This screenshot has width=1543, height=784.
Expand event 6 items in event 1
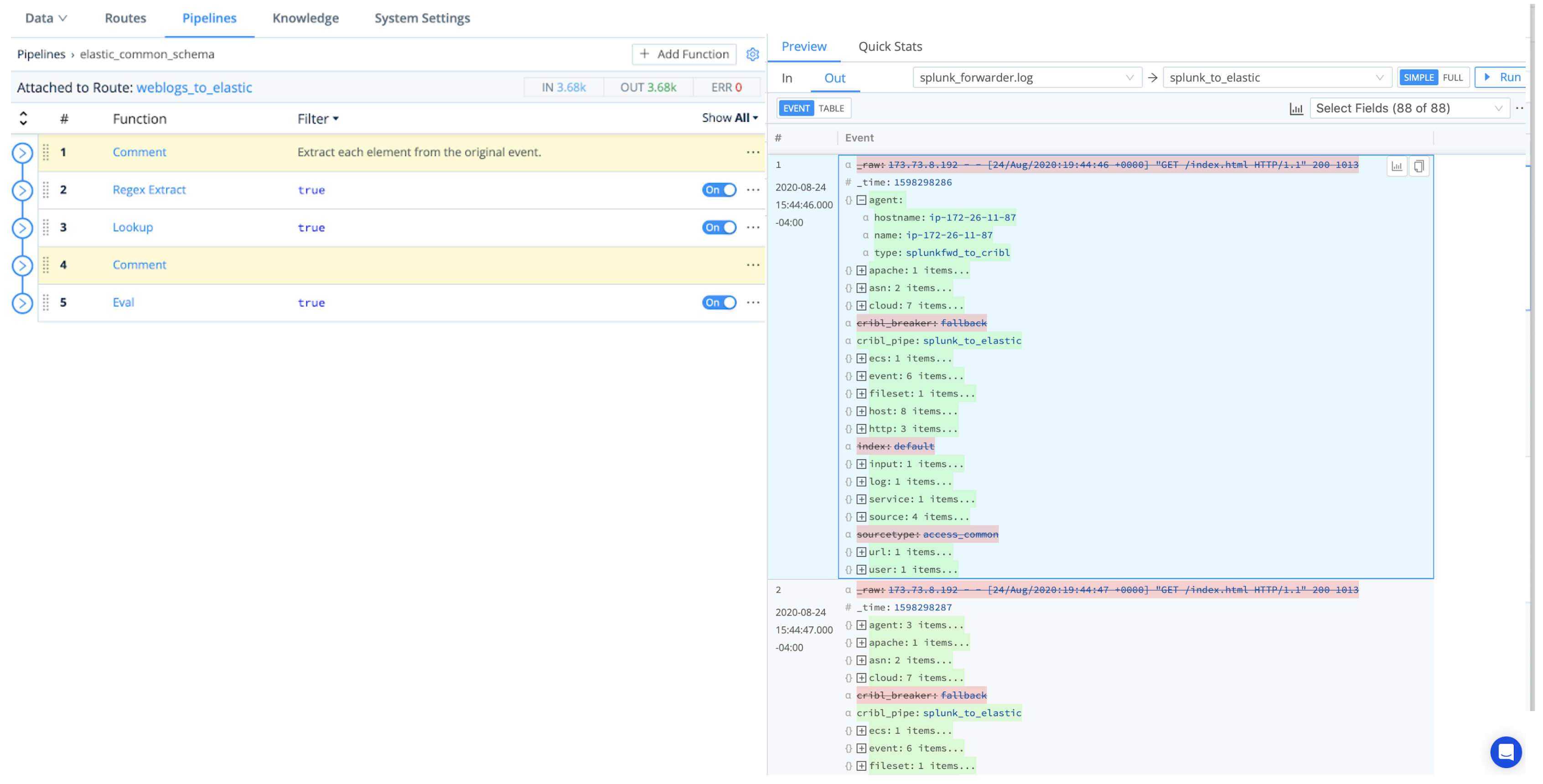(861, 376)
